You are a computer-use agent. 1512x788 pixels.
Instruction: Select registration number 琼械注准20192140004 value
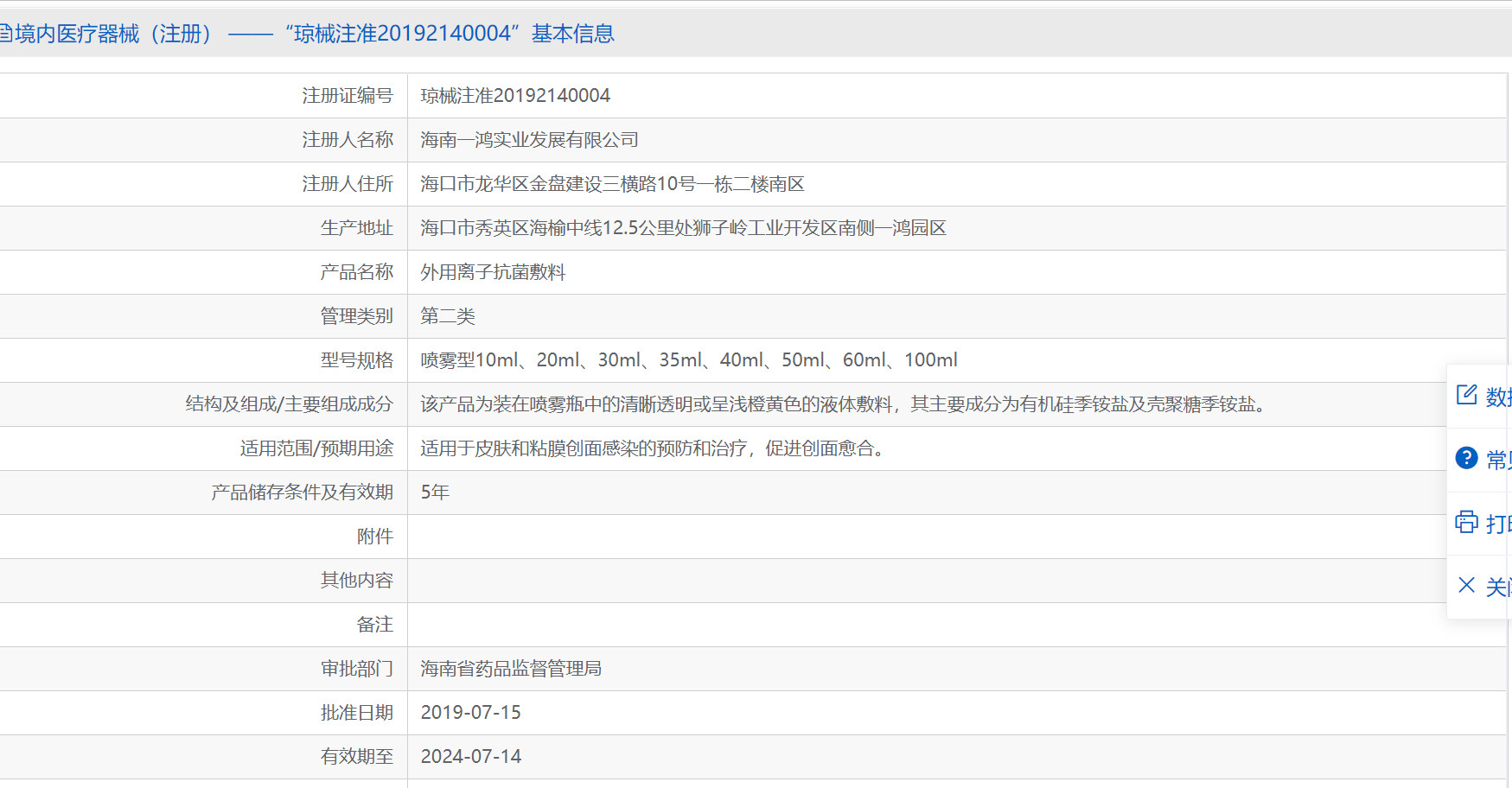click(515, 96)
